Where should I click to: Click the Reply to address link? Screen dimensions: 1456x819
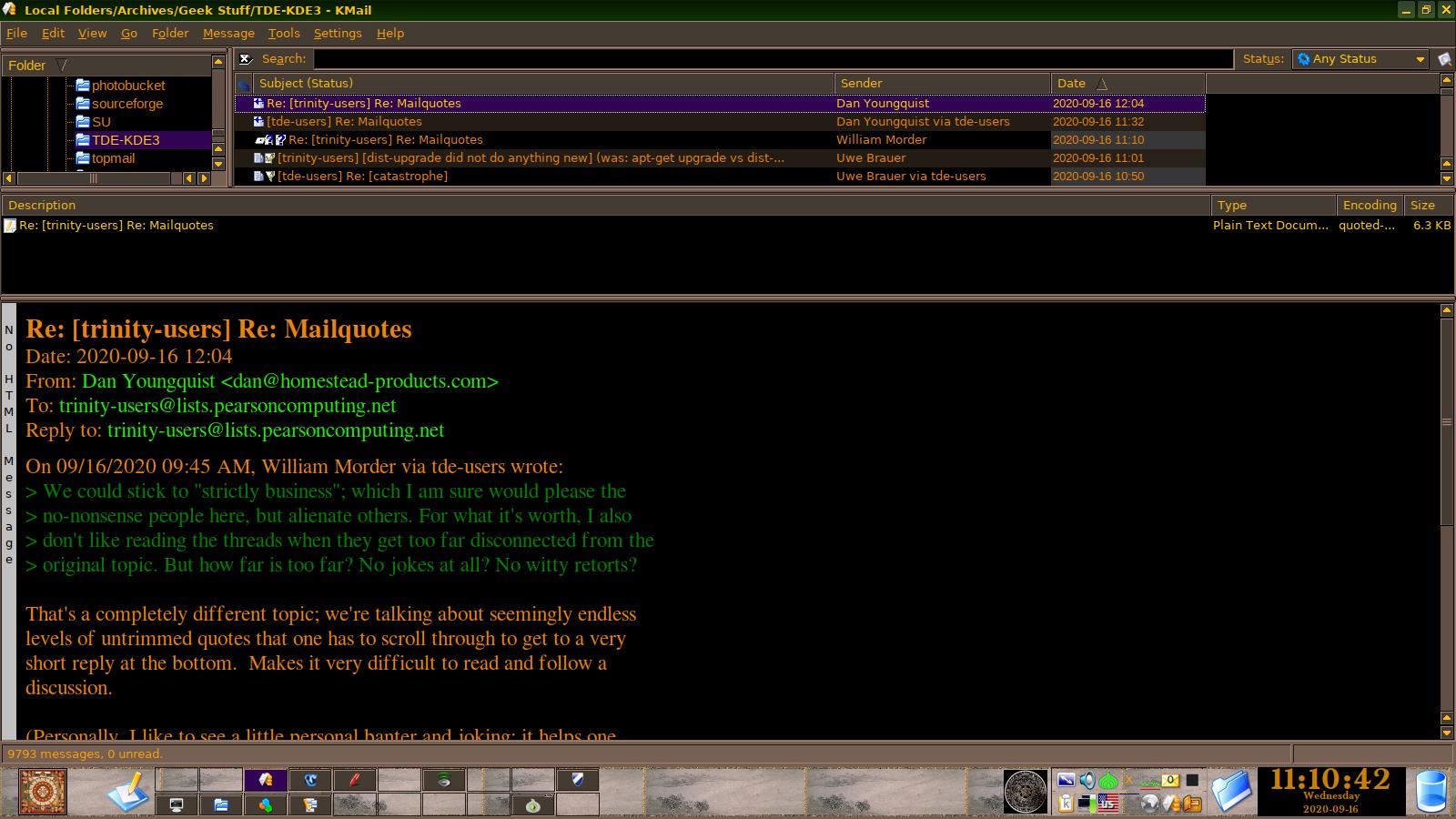point(276,430)
